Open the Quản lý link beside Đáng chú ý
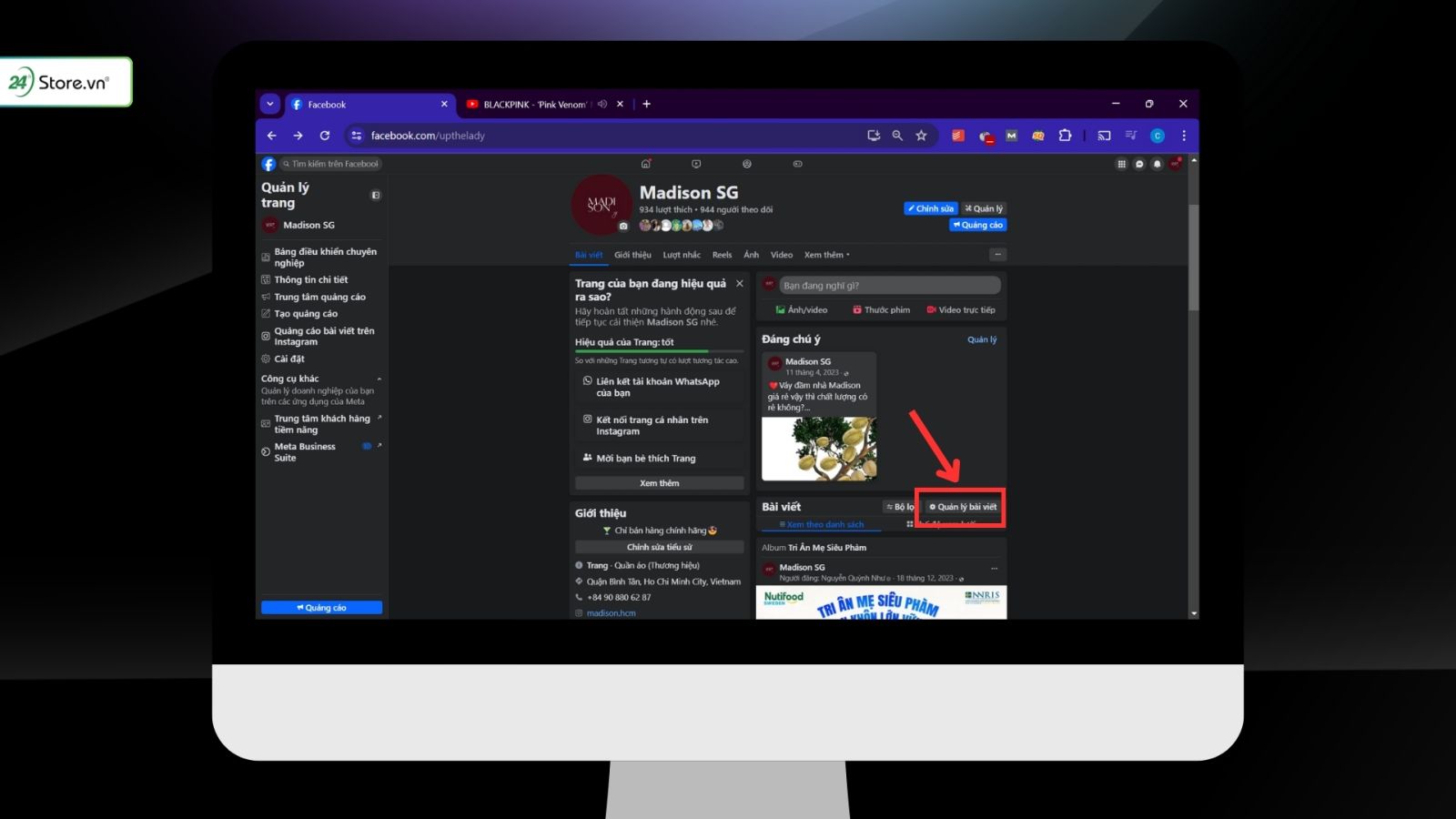This screenshot has width=1456, height=819. click(982, 339)
